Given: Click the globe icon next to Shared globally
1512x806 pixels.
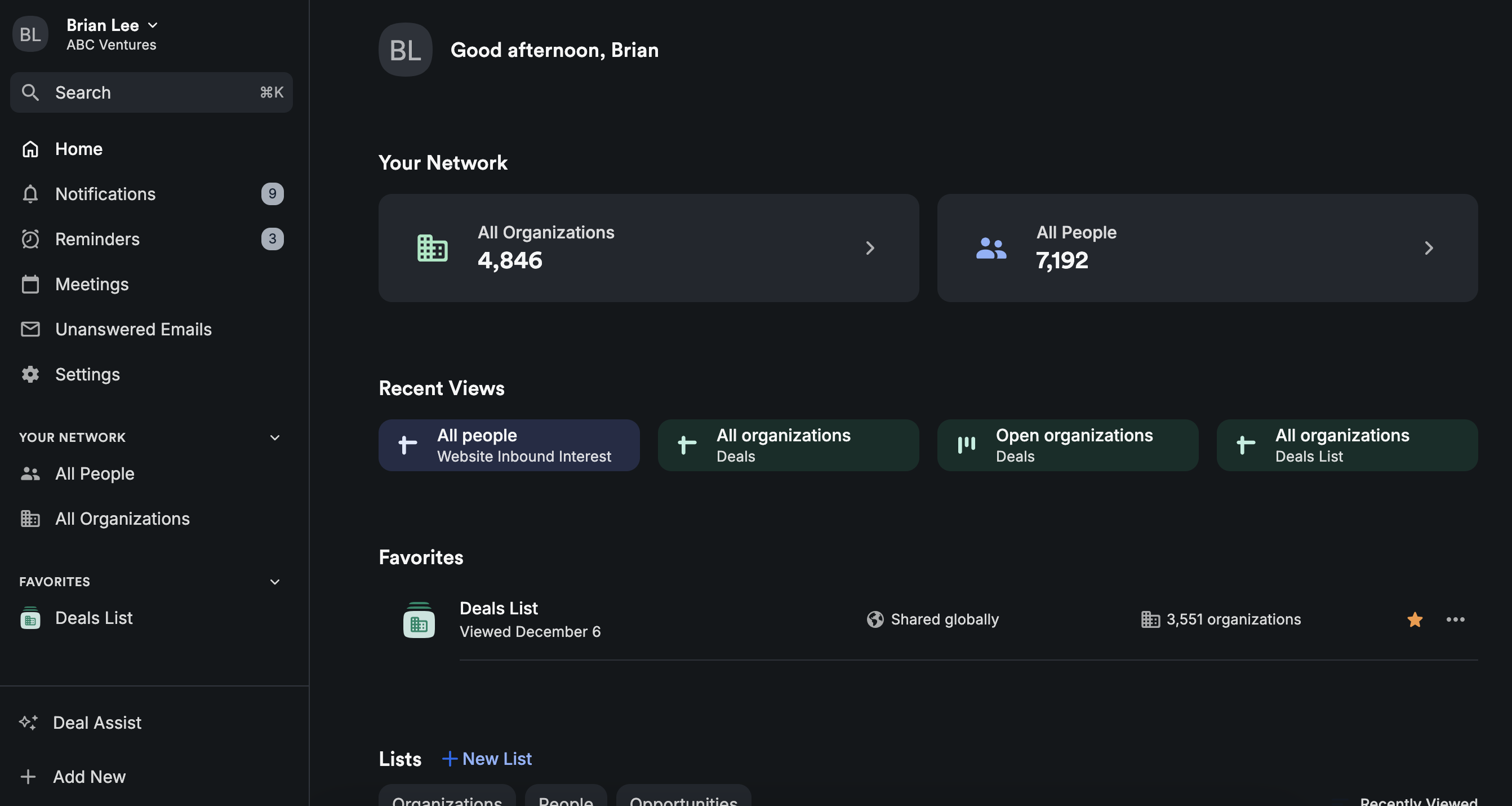Looking at the screenshot, I should coord(875,620).
